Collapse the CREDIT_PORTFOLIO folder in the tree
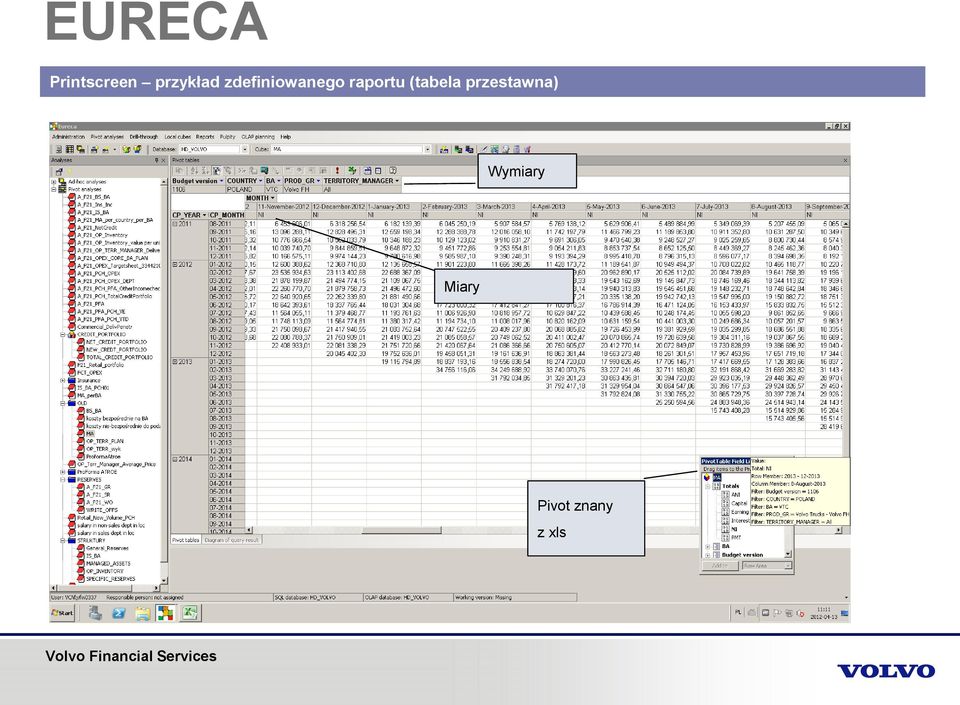Viewport: 960px width, 705px height. point(62,335)
